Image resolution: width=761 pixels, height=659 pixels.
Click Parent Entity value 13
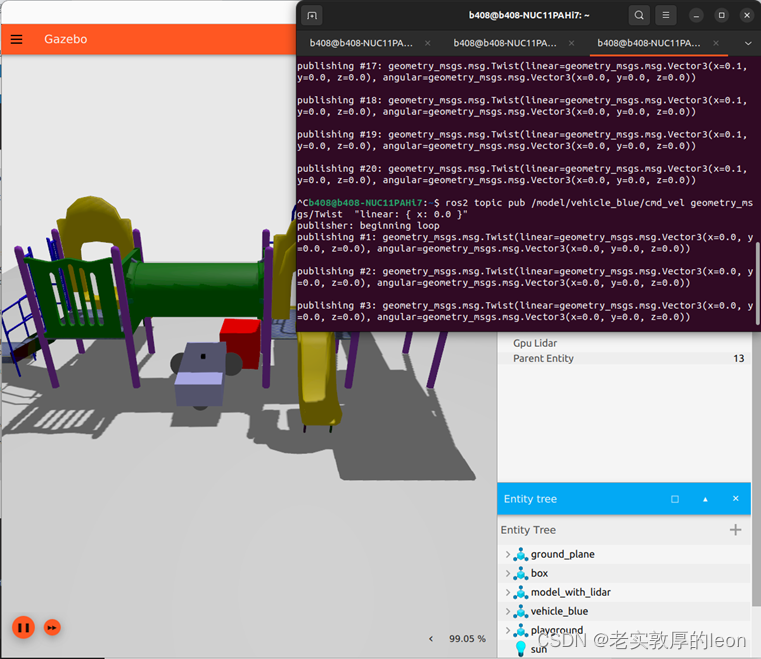(x=738, y=358)
